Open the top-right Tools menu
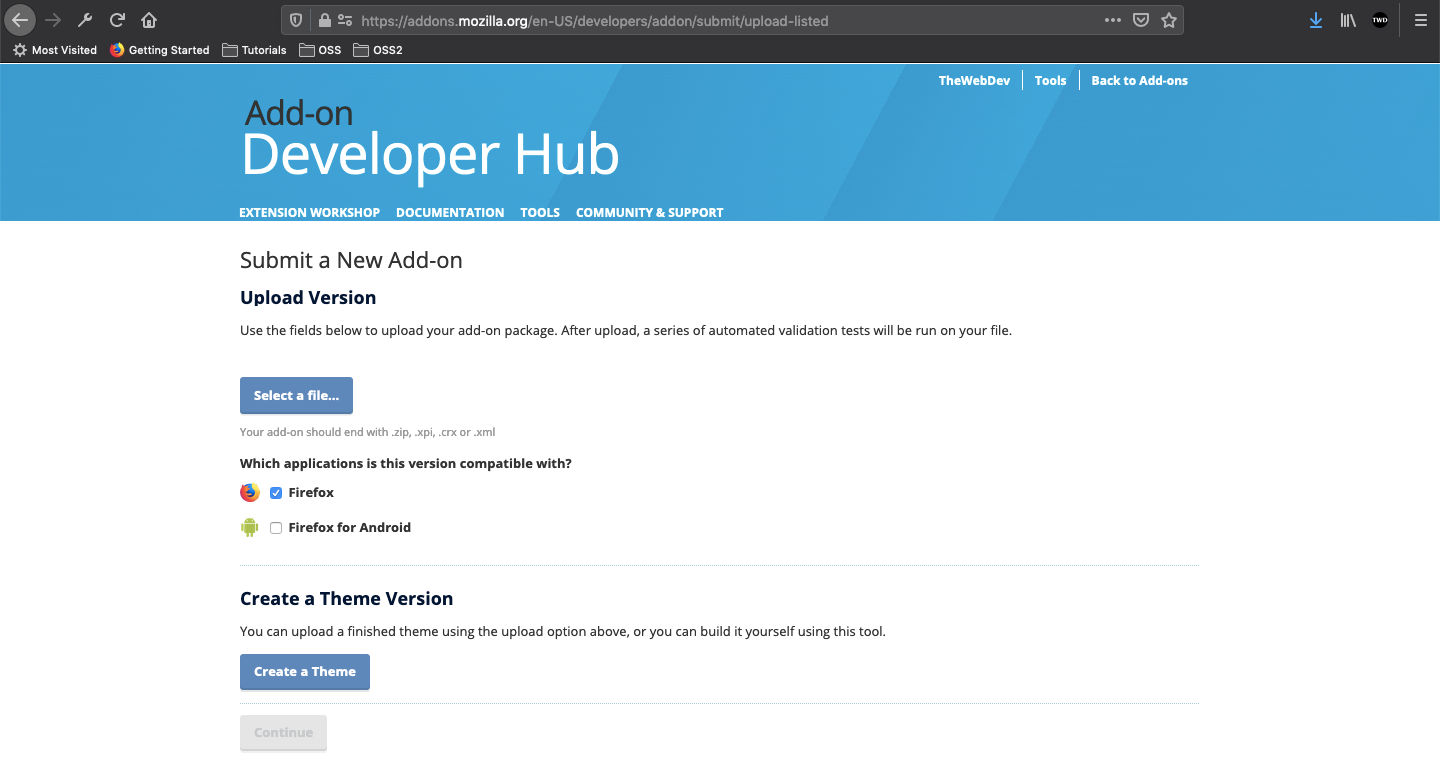Viewport: 1440px width, 763px height. [1050, 81]
